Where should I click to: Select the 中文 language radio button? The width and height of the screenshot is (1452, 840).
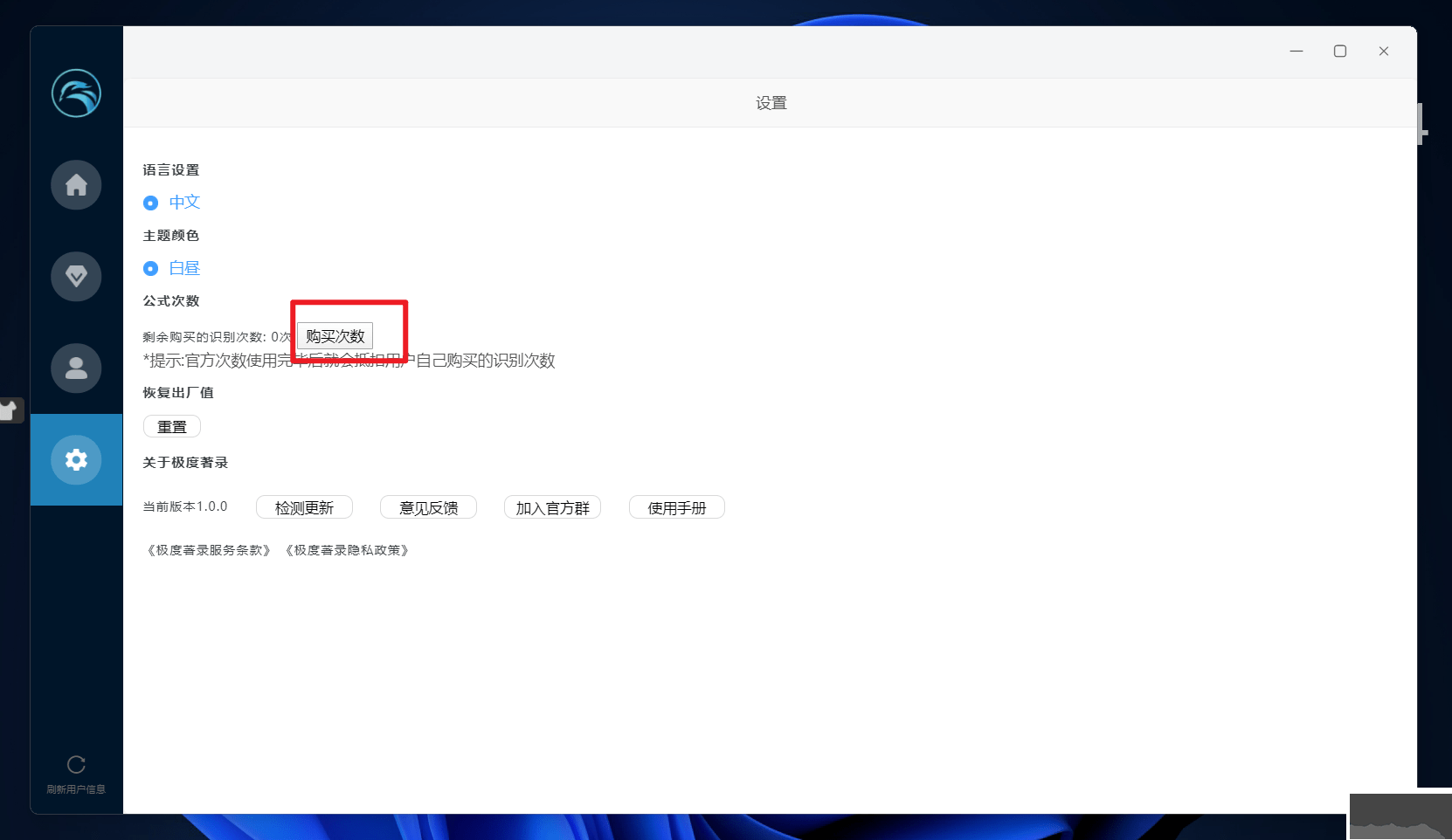click(x=150, y=203)
